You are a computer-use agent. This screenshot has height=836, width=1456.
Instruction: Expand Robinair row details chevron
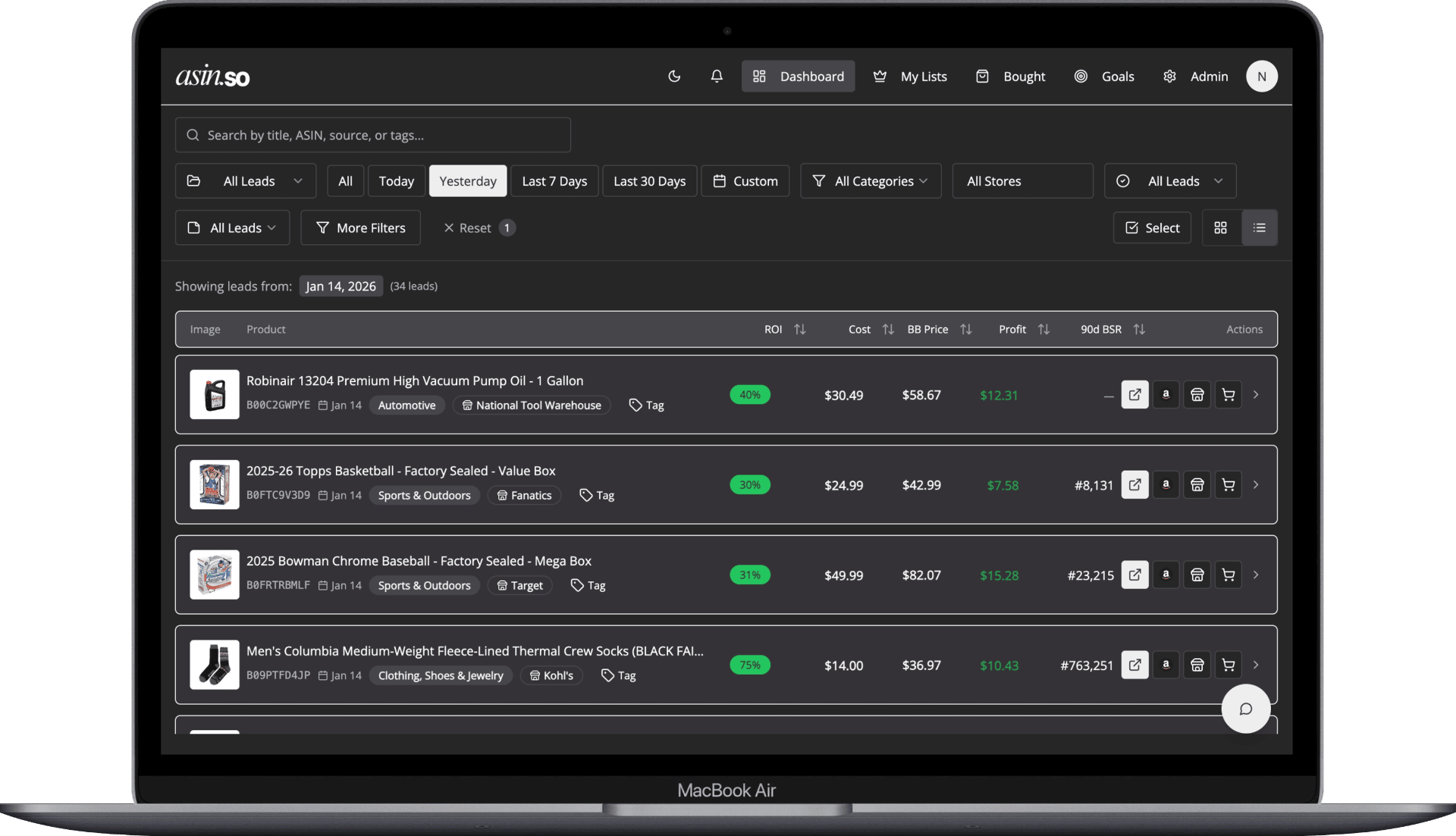coord(1256,394)
